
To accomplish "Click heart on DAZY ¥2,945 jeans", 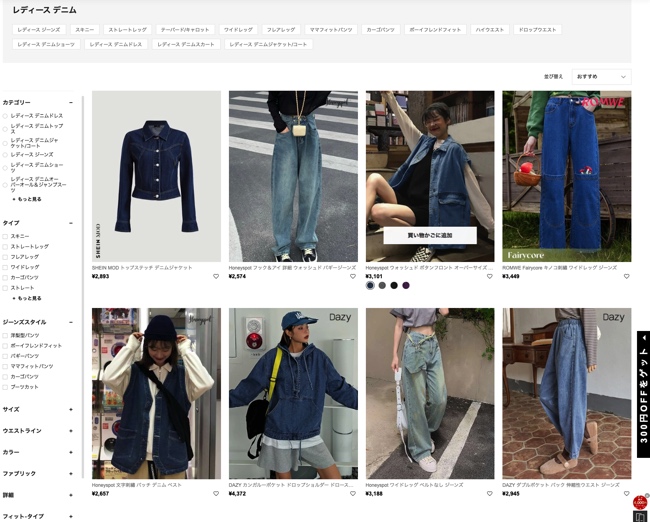I will click(627, 493).
